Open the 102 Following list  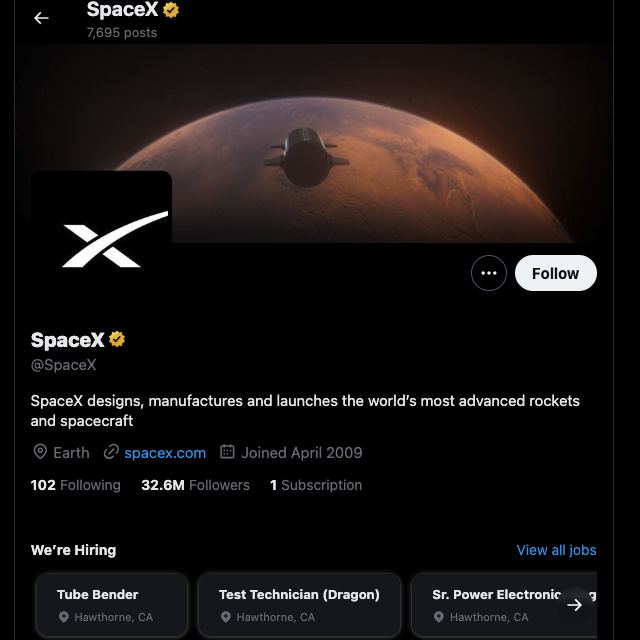coord(76,485)
